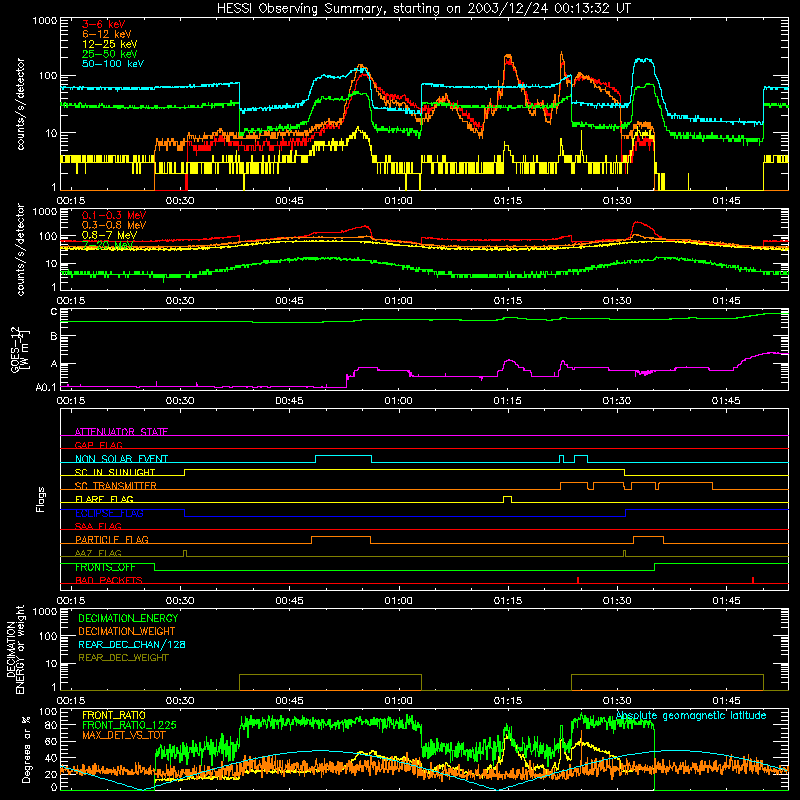
Task: Click the HESSI Observing Summary plot title
Action: click(423, 9)
